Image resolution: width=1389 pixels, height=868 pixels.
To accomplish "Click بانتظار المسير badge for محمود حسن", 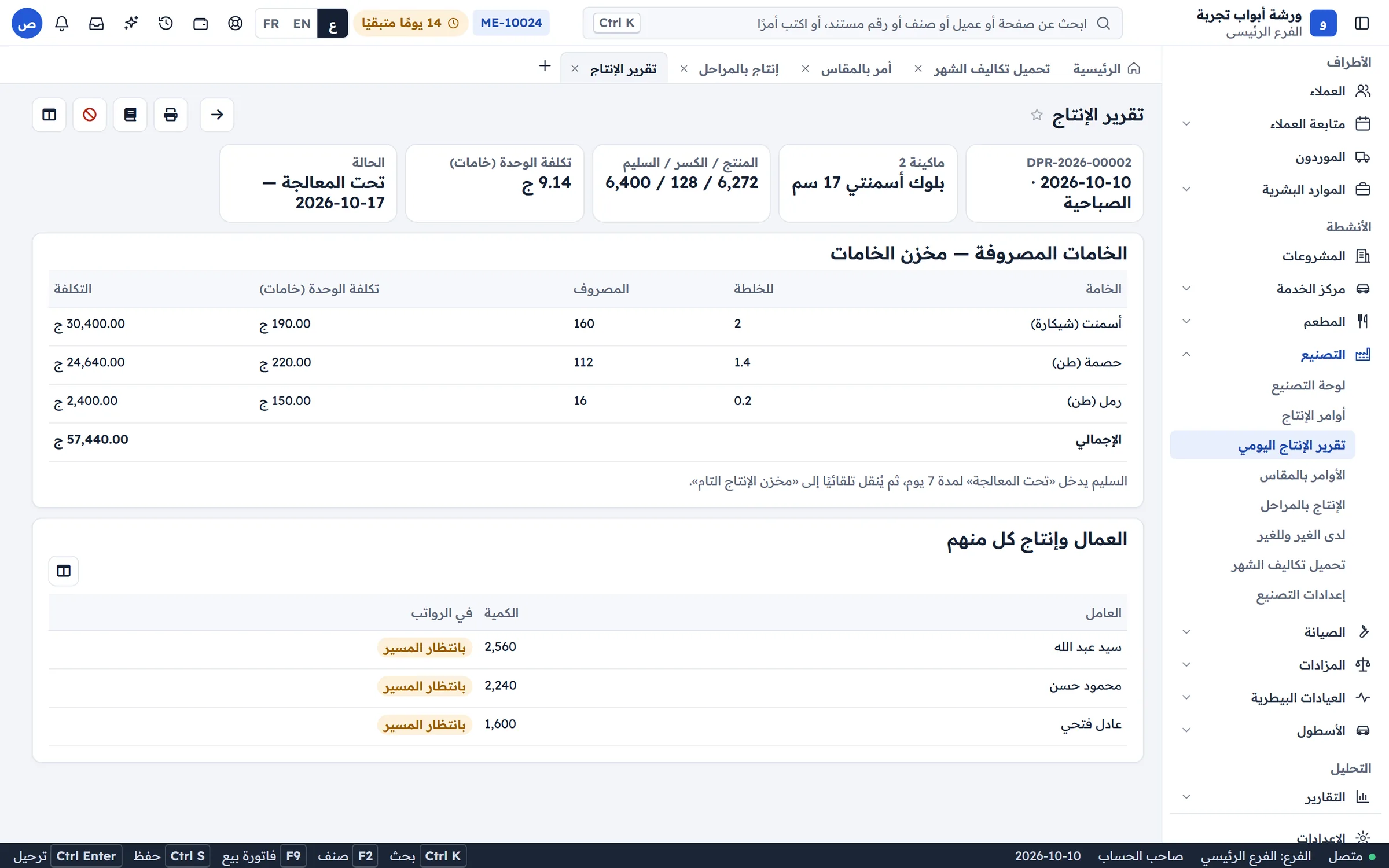I will tap(425, 686).
